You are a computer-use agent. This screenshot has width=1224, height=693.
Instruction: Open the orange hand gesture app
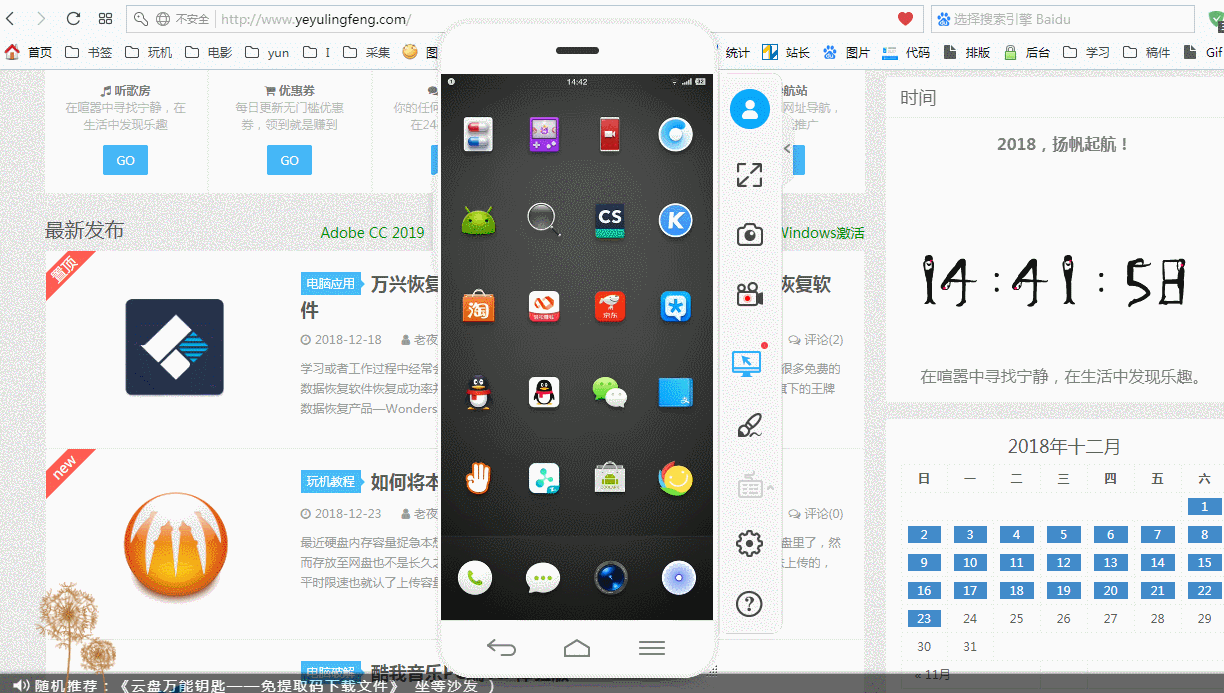(x=478, y=478)
